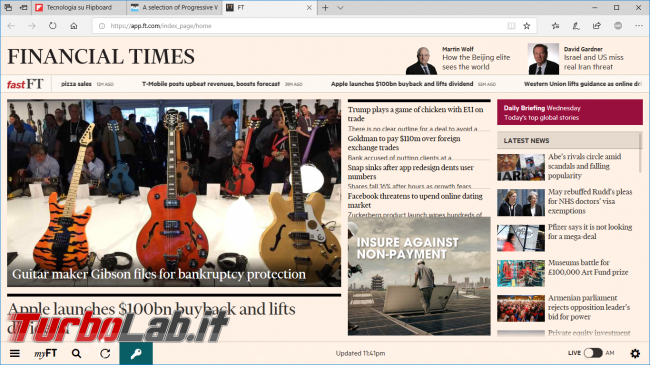Screen dimensions: 650x365
Task: Click the Updated 11:41pm status text
Action: click(x=360, y=353)
